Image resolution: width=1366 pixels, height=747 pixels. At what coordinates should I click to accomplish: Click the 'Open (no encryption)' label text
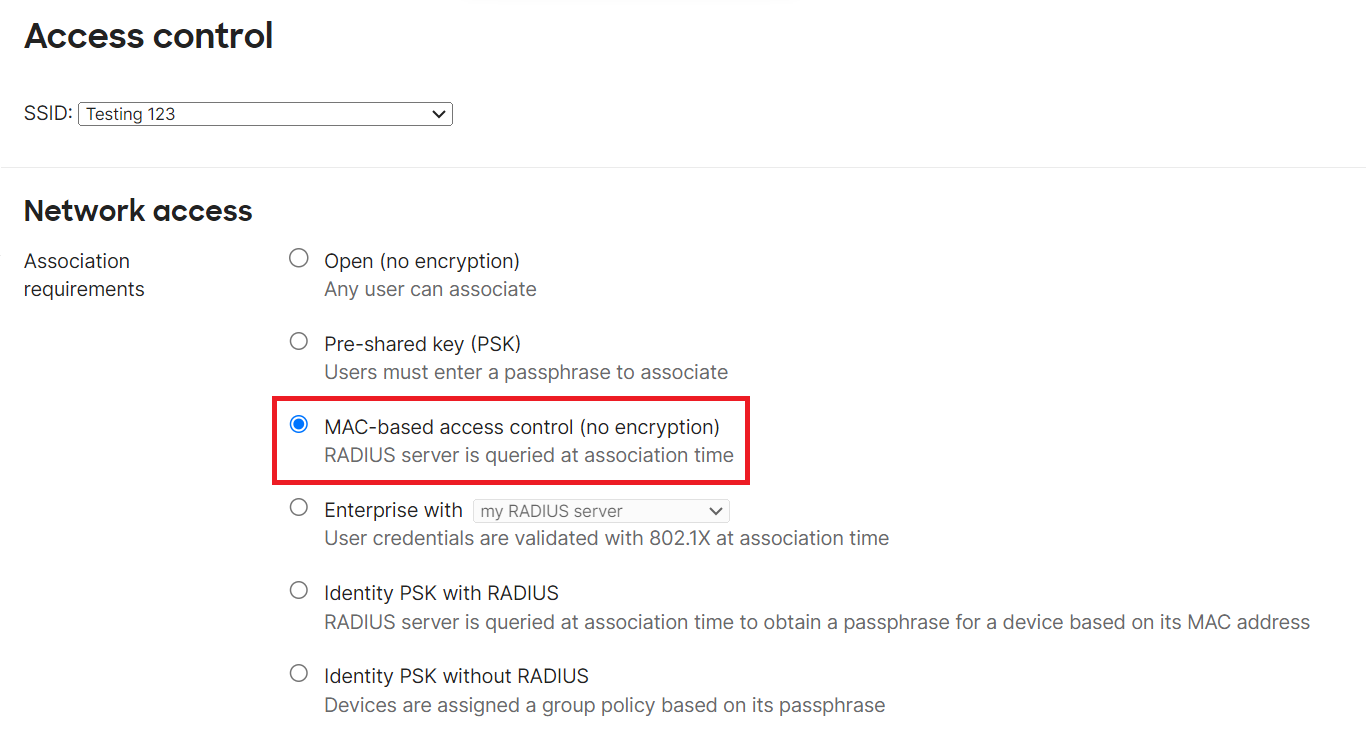click(x=421, y=261)
